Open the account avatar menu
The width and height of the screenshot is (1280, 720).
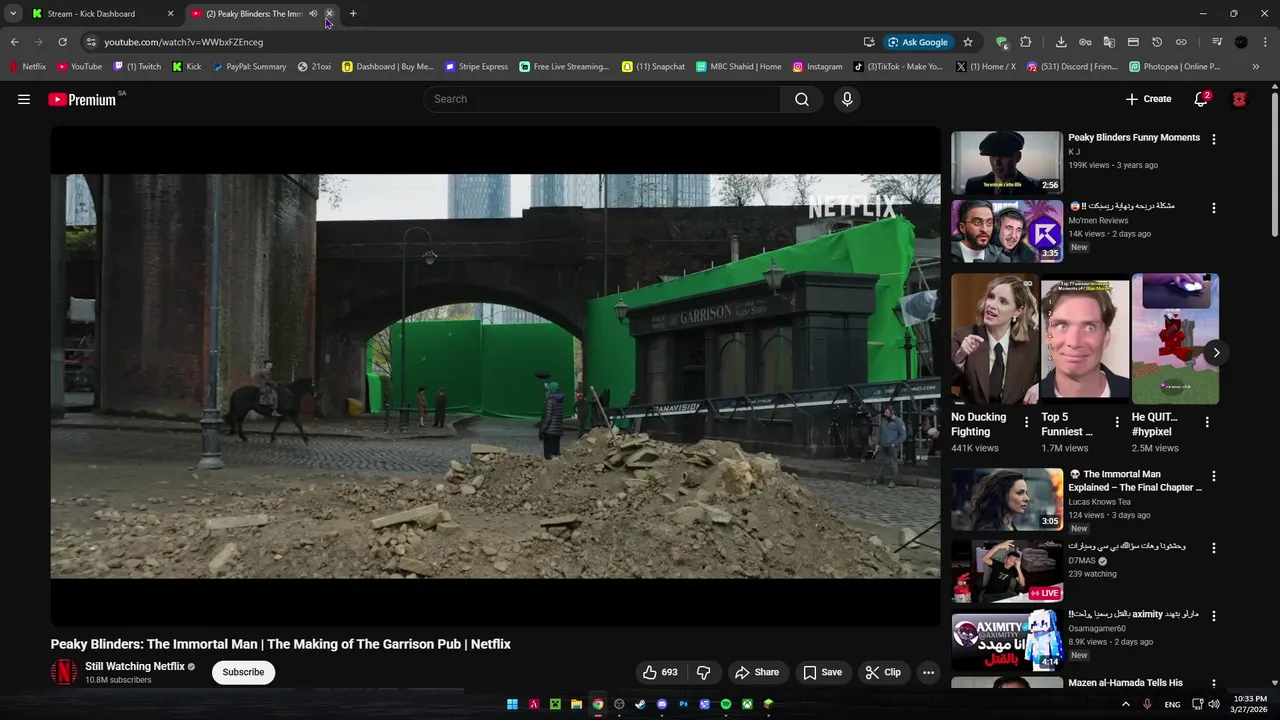point(1239,99)
